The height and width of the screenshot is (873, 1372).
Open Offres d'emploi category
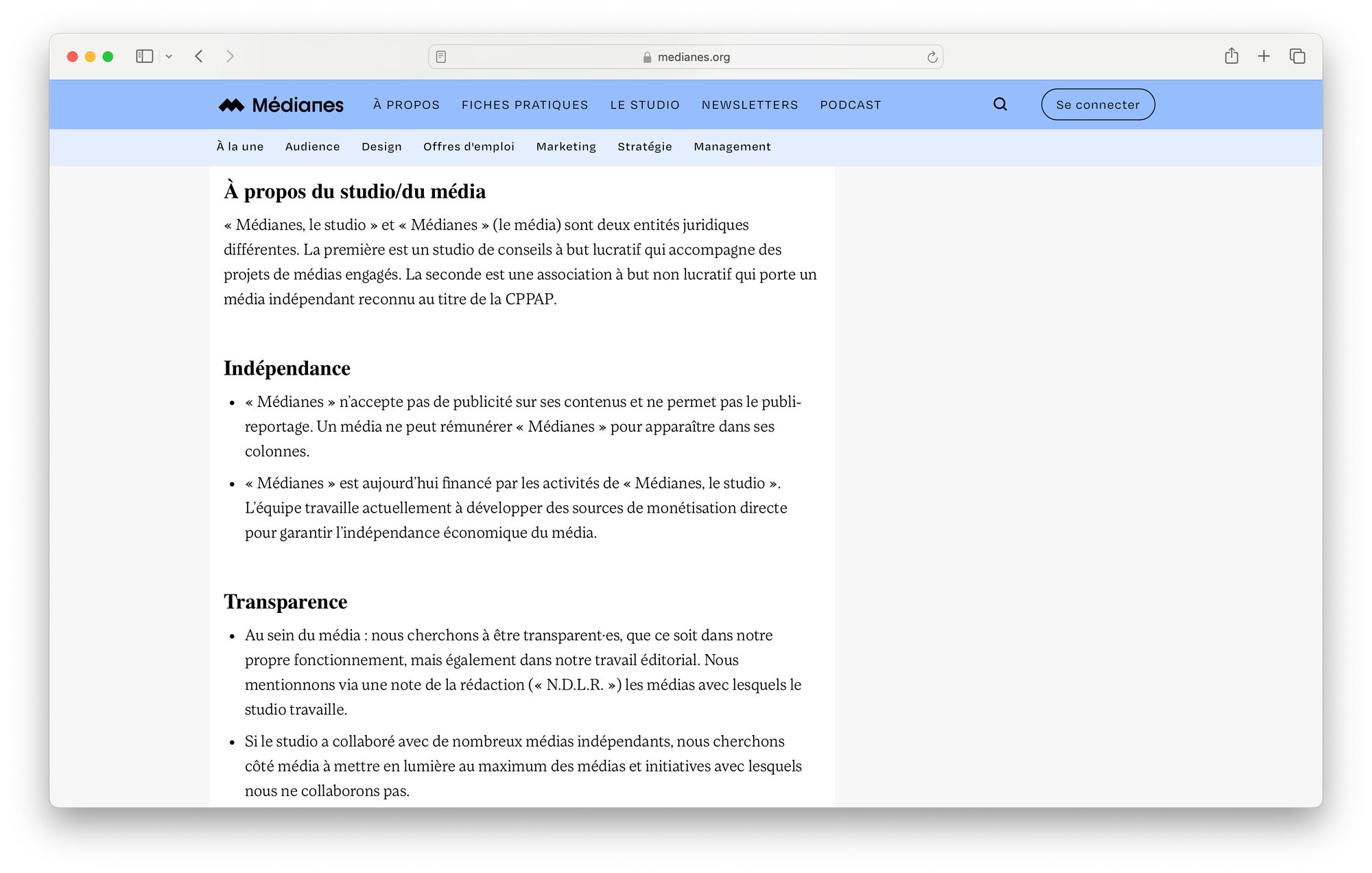pyautogui.click(x=469, y=147)
